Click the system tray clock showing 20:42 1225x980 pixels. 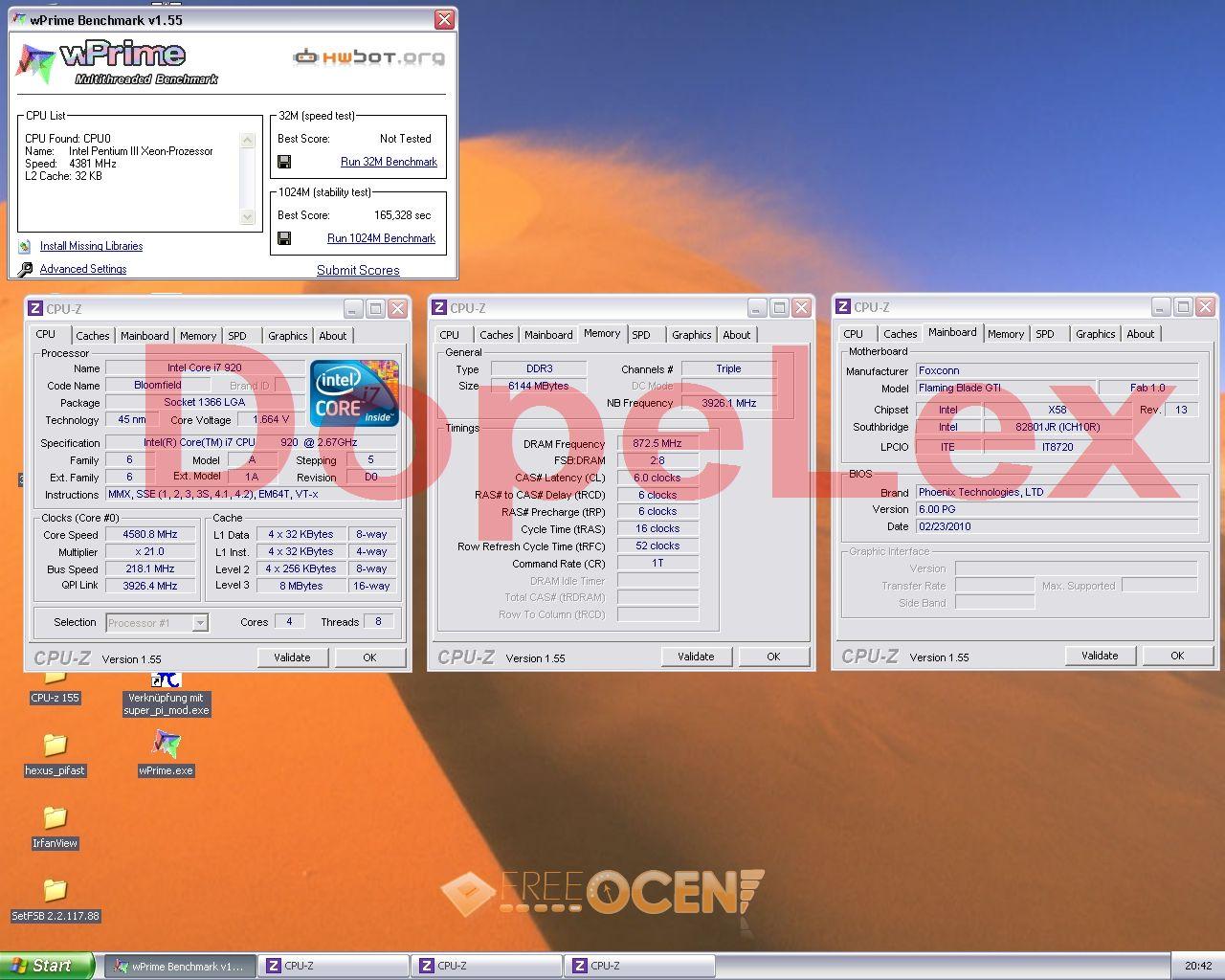point(1197,966)
